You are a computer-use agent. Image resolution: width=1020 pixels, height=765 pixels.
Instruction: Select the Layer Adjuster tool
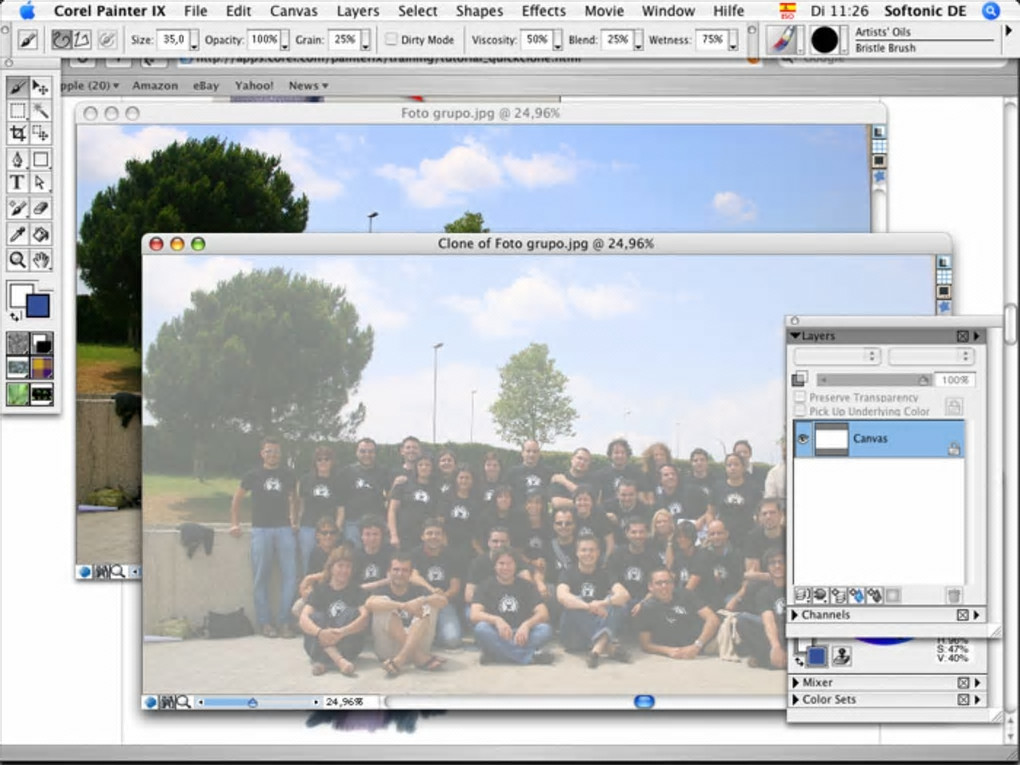(x=40, y=87)
